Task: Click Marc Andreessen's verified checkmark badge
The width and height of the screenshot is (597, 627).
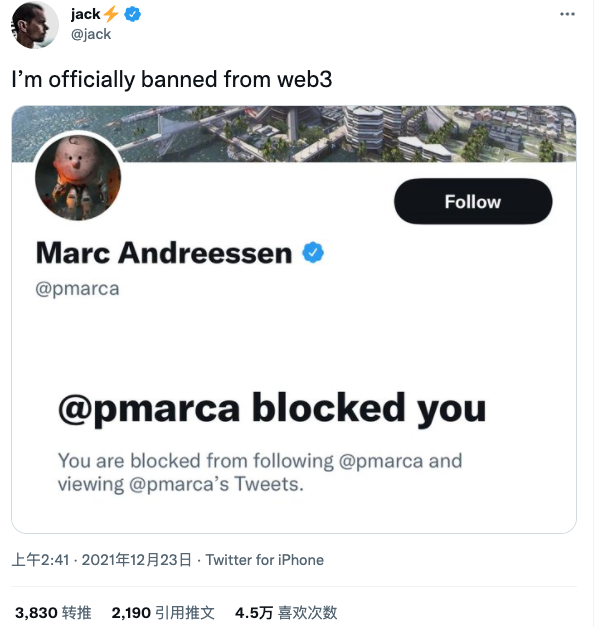Action: tap(313, 253)
